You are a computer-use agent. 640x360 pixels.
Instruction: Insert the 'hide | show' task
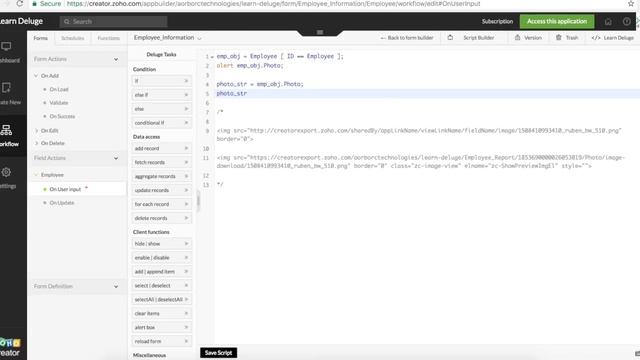[162, 244]
